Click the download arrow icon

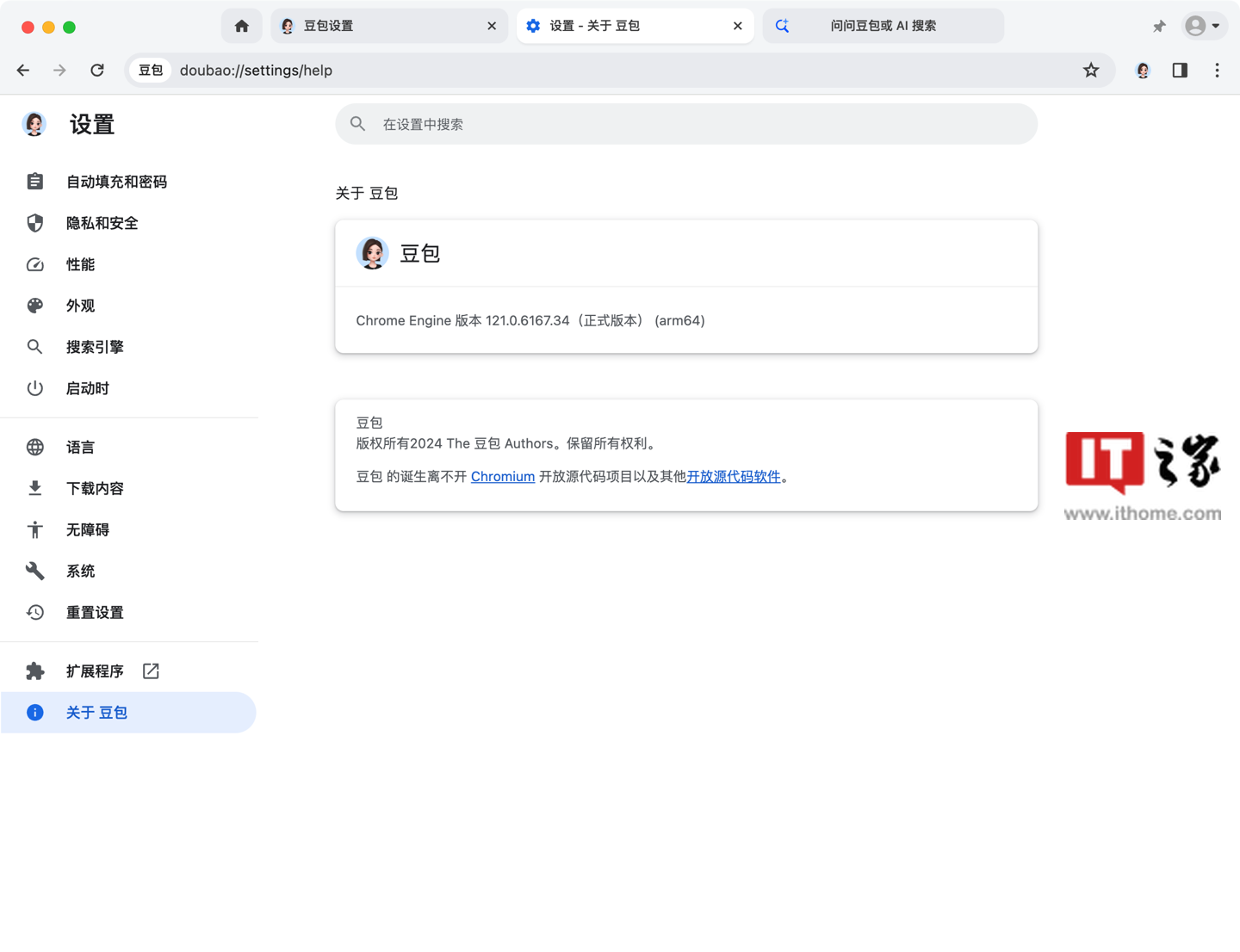click(x=34, y=488)
